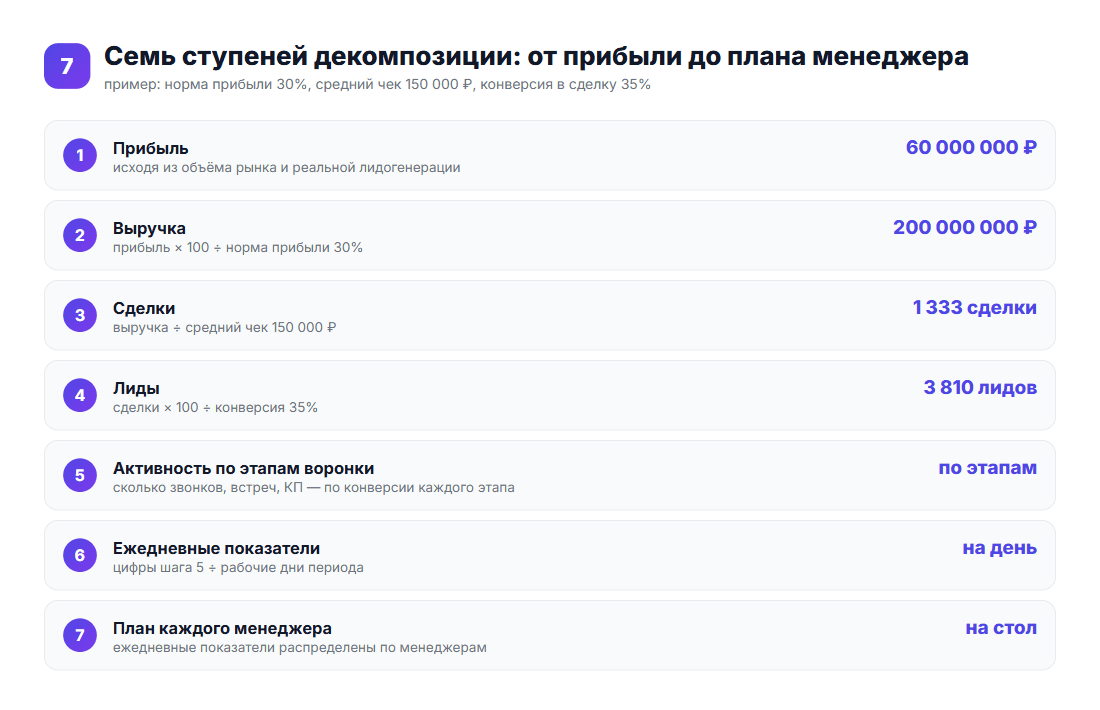The height and width of the screenshot is (710, 1100).
Task: Click the step 3 circle for Сделки
Action: pyautogui.click(x=80, y=315)
